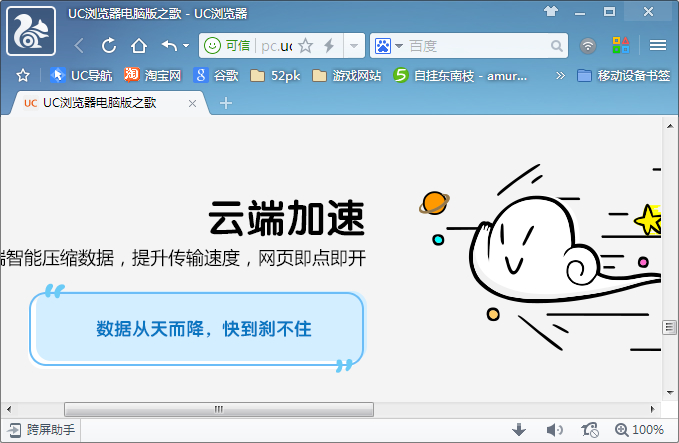Open the home page icon
The height and width of the screenshot is (443, 679).
(139, 45)
